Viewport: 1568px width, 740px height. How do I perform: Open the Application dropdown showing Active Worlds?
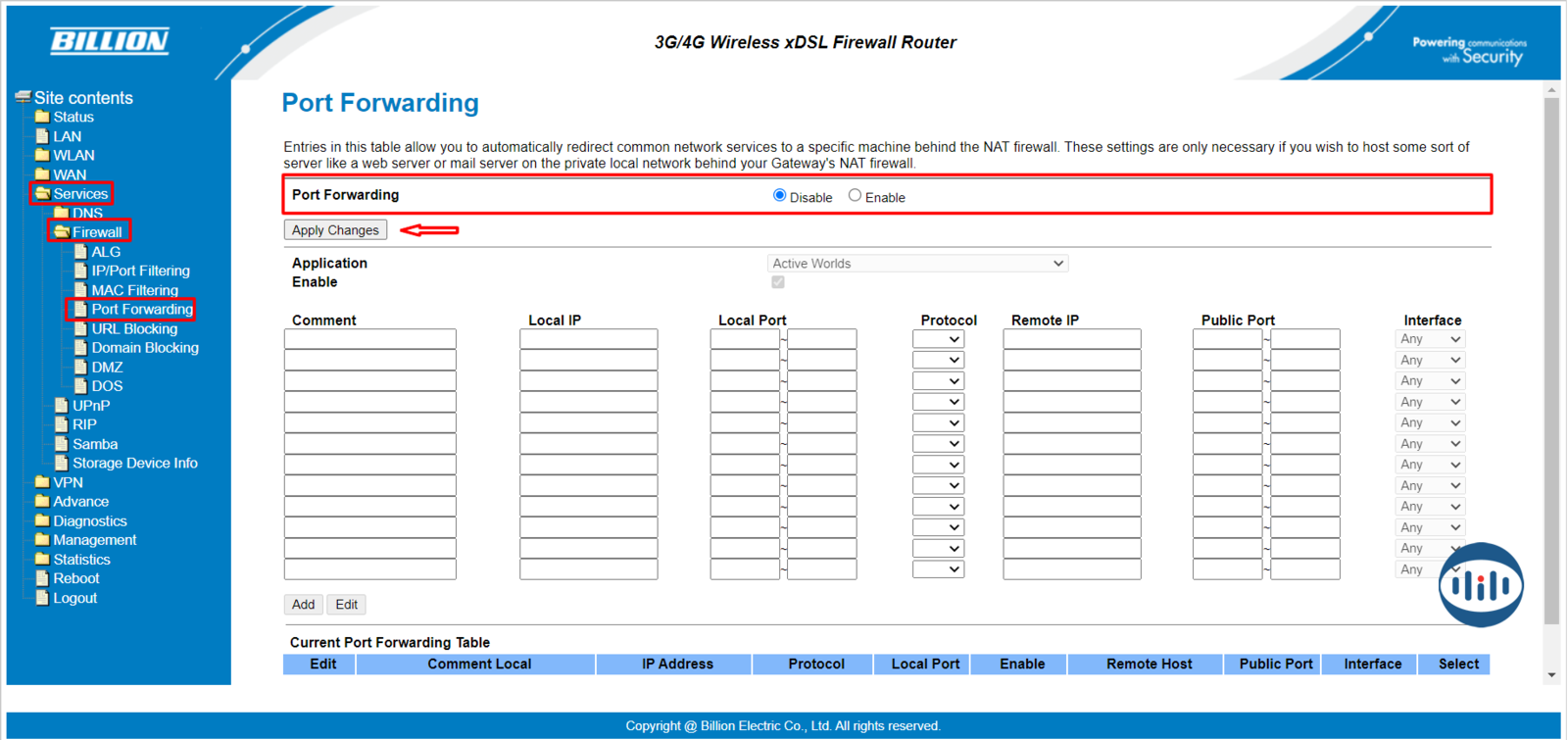[917, 264]
